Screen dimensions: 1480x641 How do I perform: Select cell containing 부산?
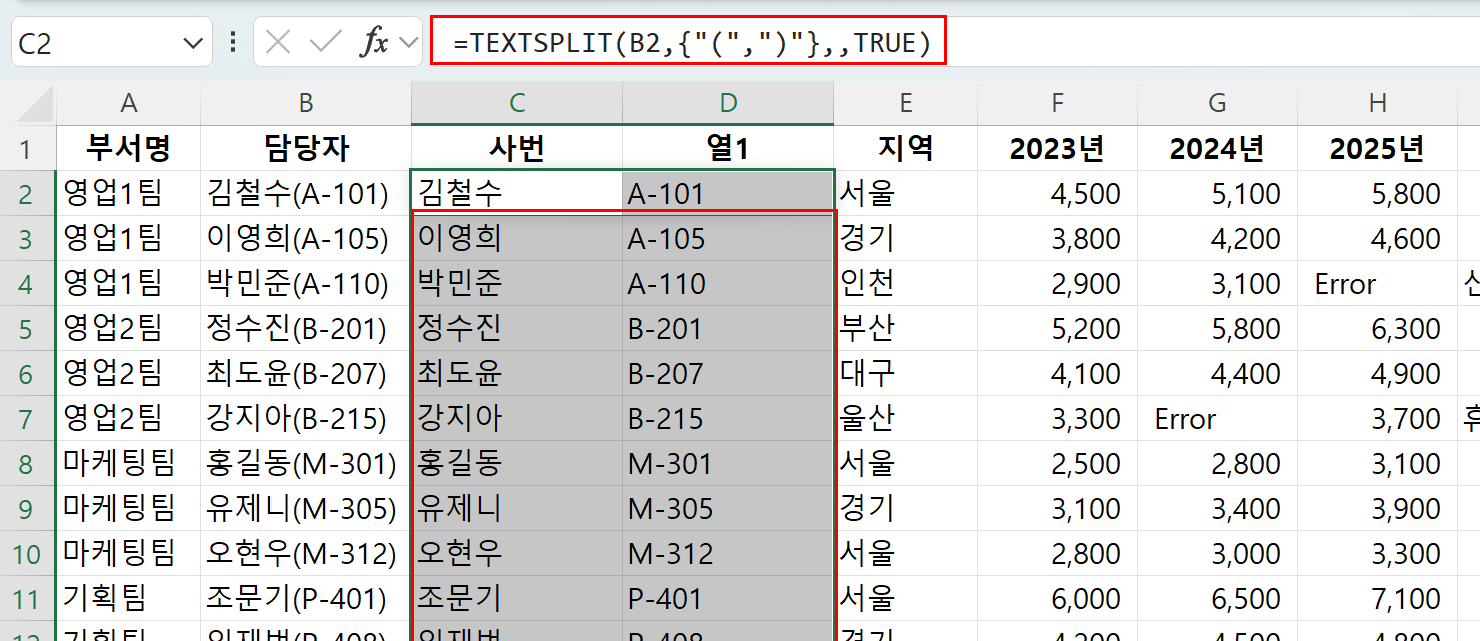[x=906, y=329]
